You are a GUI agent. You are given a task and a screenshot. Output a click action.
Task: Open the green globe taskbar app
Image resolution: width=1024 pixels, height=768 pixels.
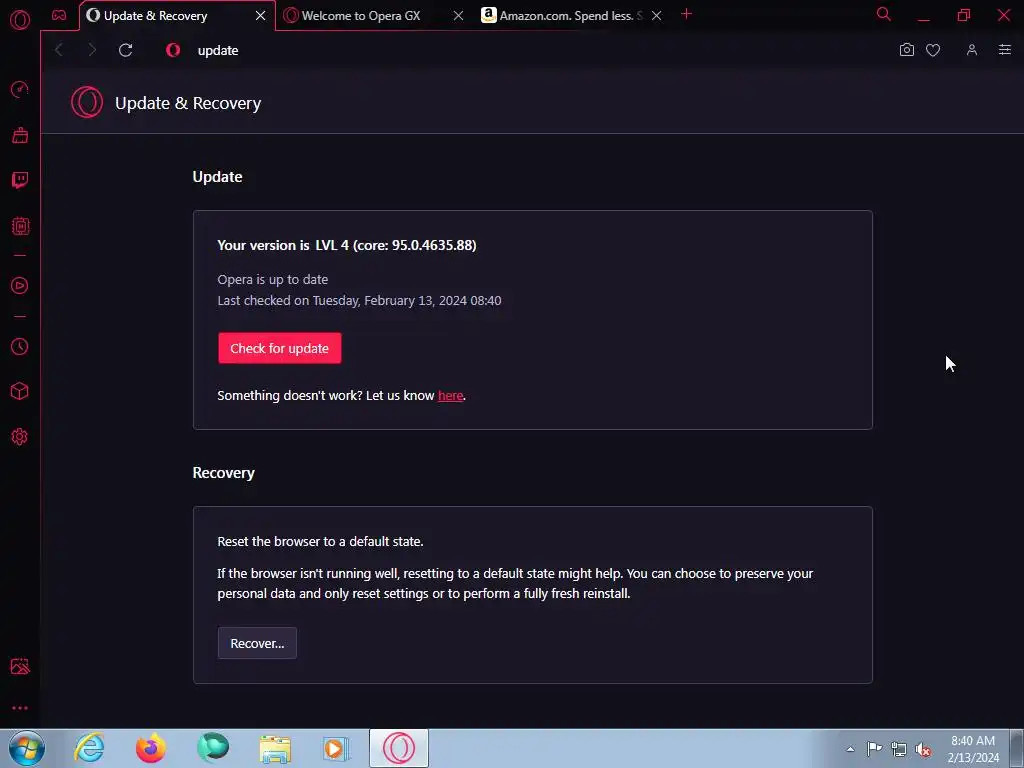tap(213, 748)
